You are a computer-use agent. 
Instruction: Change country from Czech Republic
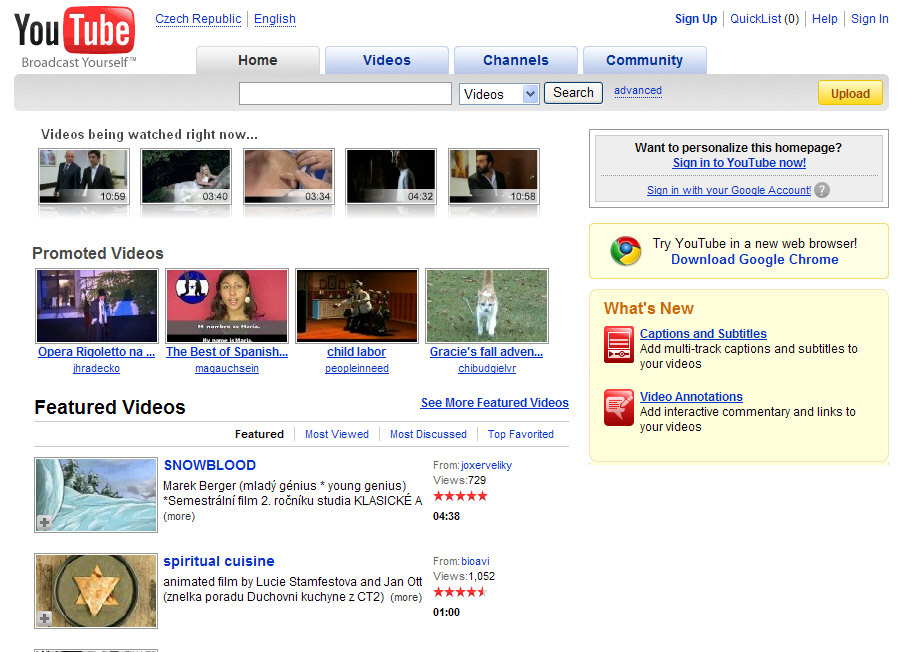coord(198,19)
